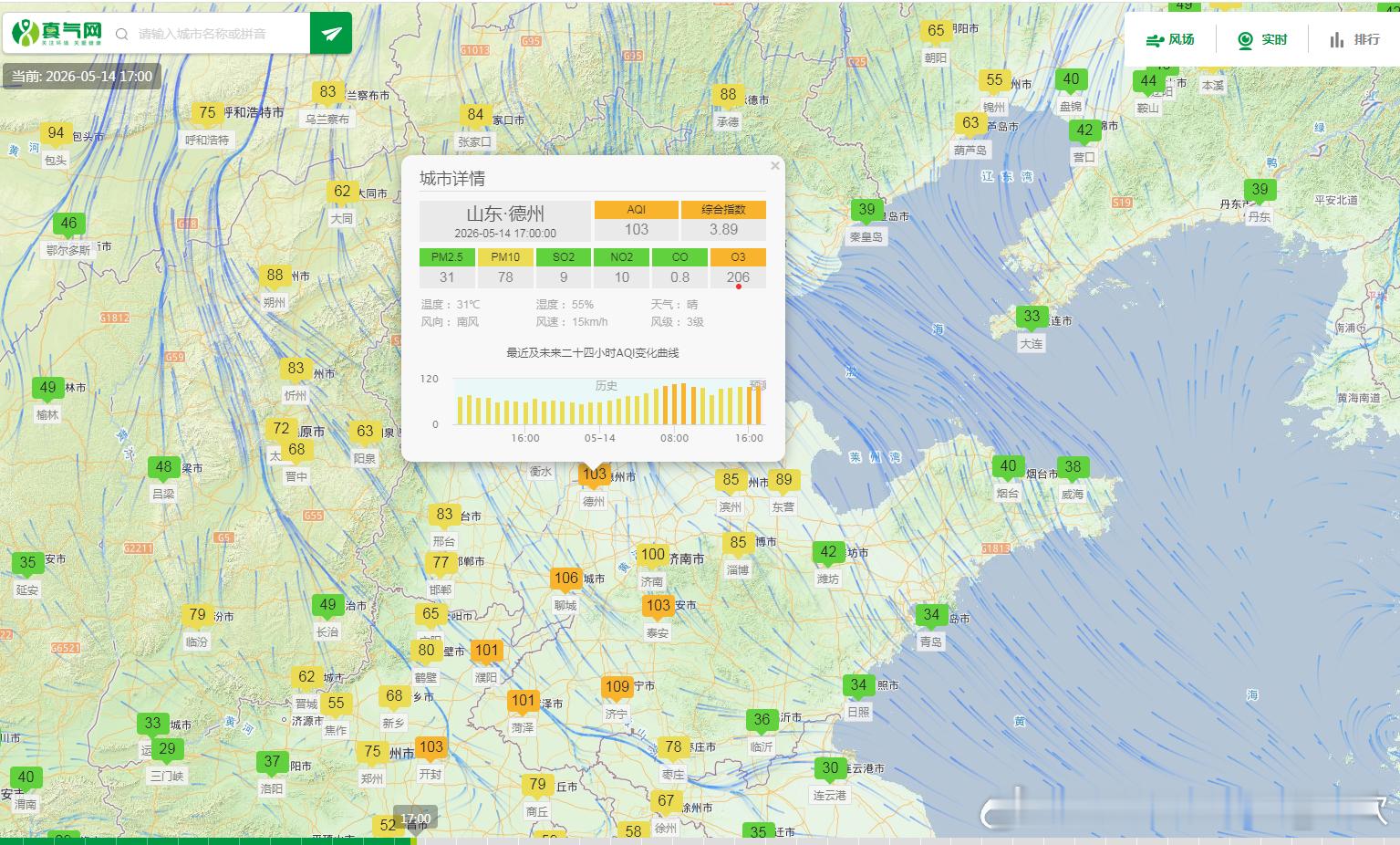Click the 丹东 marker showing 39
The image size is (1400, 845).
tap(1260, 190)
